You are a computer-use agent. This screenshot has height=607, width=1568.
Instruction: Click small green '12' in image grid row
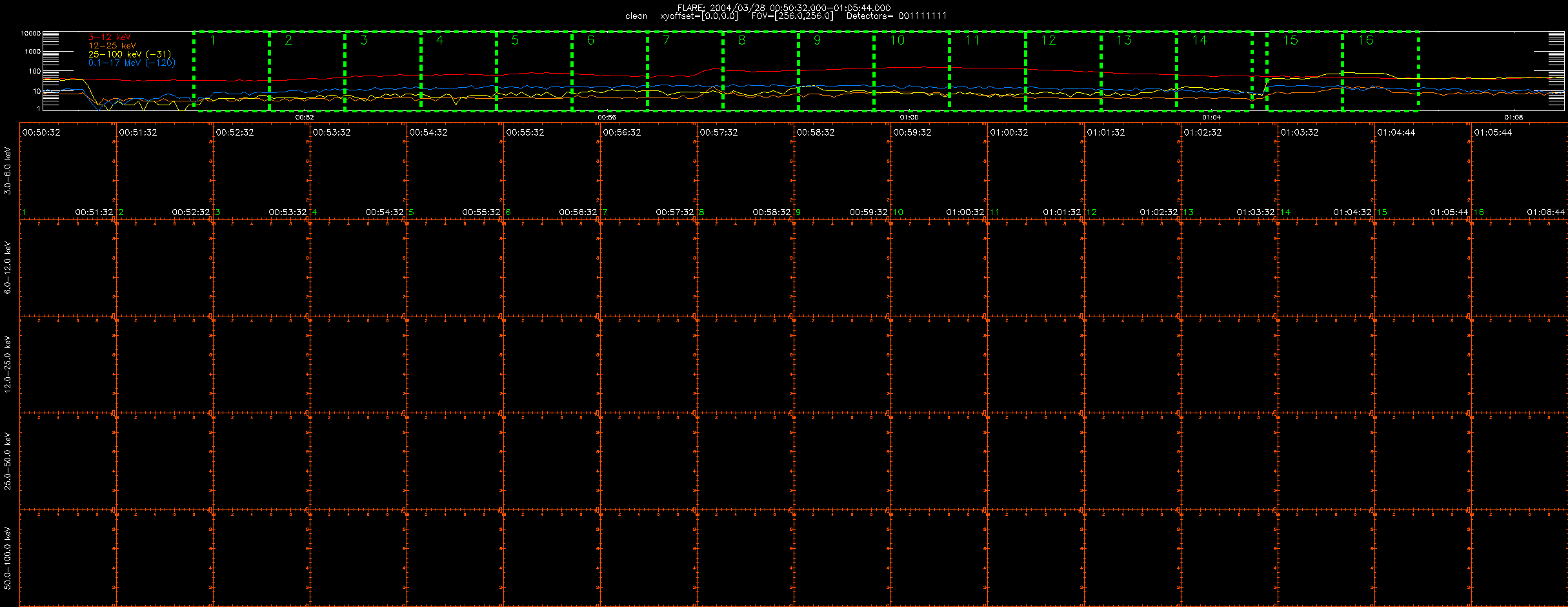[1092, 212]
